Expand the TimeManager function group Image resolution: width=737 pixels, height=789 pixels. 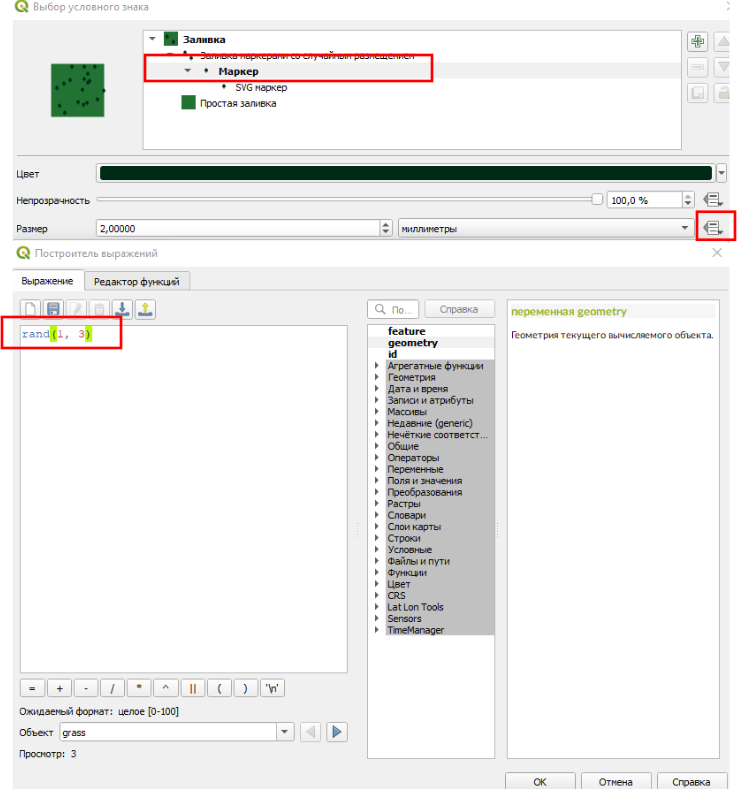point(377,629)
